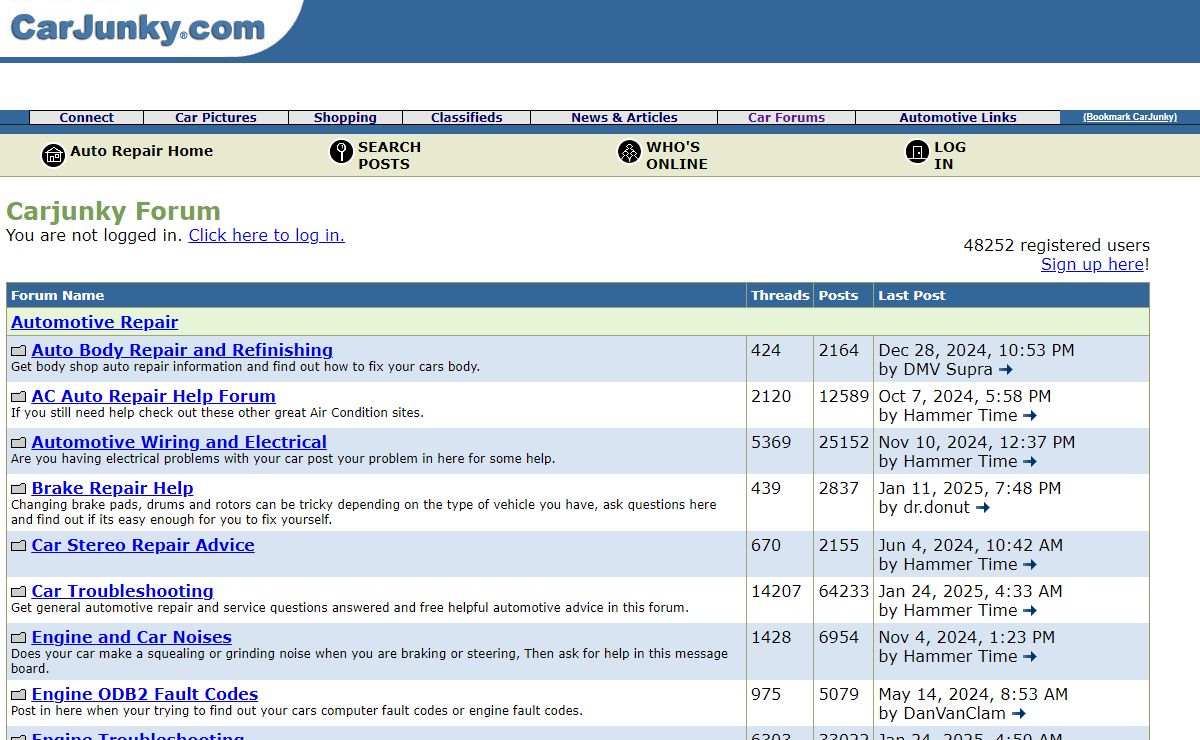Click the Carjunky Forum heading

click(113, 211)
